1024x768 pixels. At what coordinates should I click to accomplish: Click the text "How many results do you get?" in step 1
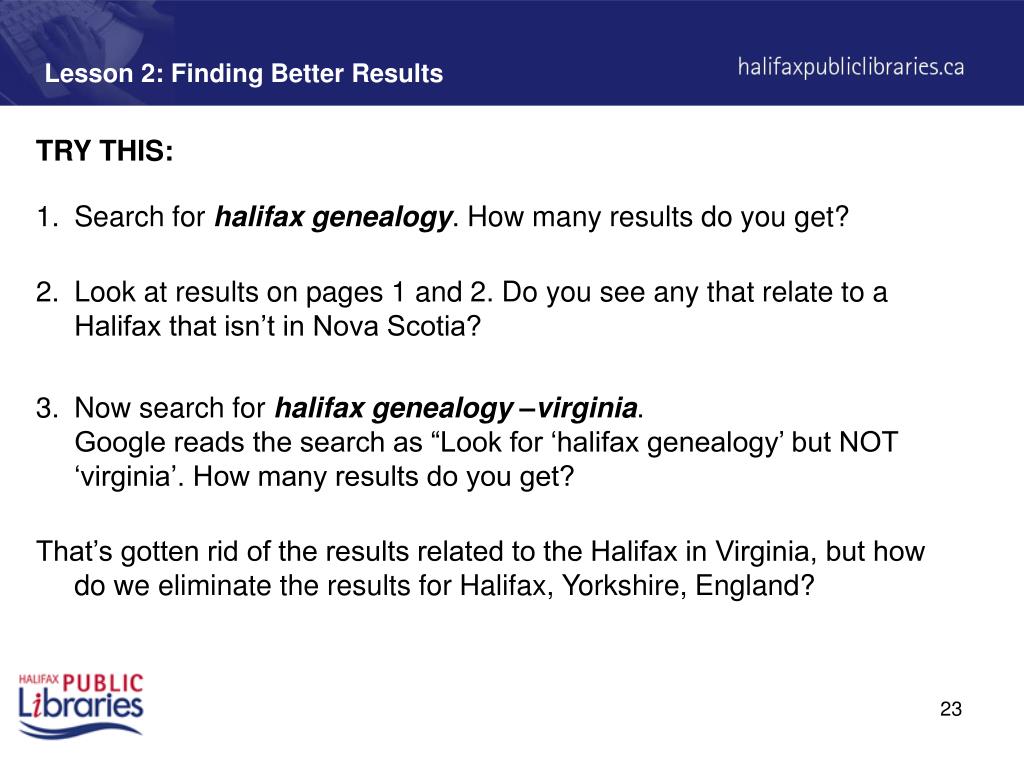point(658,217)
